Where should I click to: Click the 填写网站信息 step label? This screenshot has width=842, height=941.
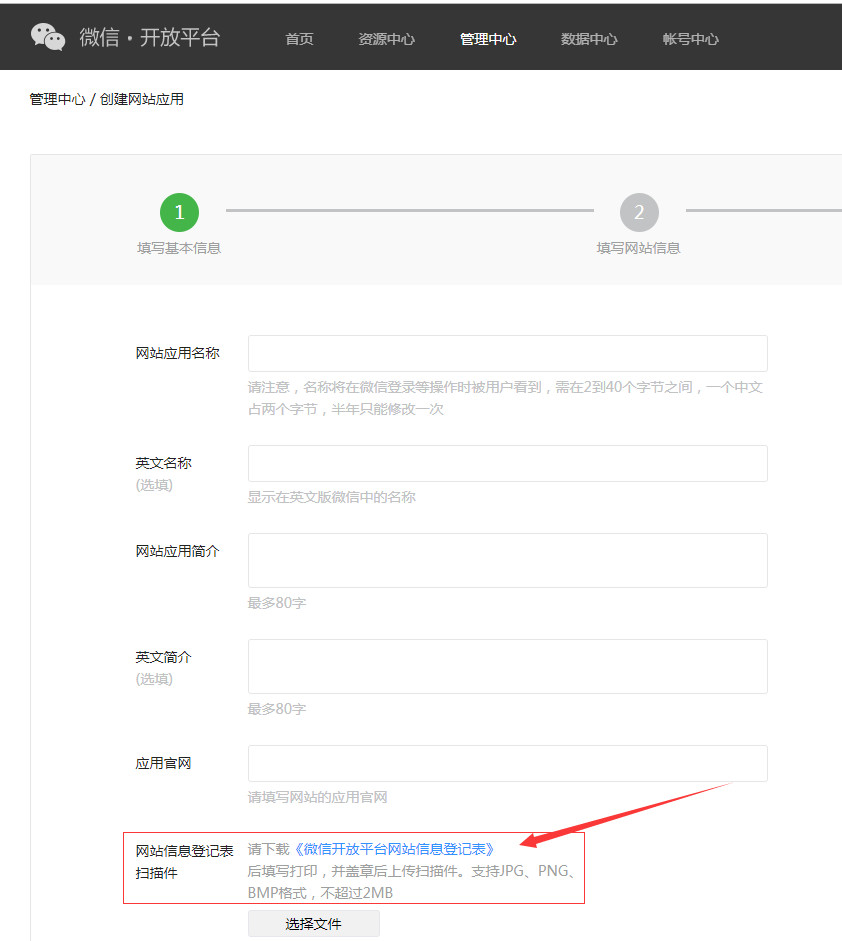pyautogui.click(x=639, y=248)
